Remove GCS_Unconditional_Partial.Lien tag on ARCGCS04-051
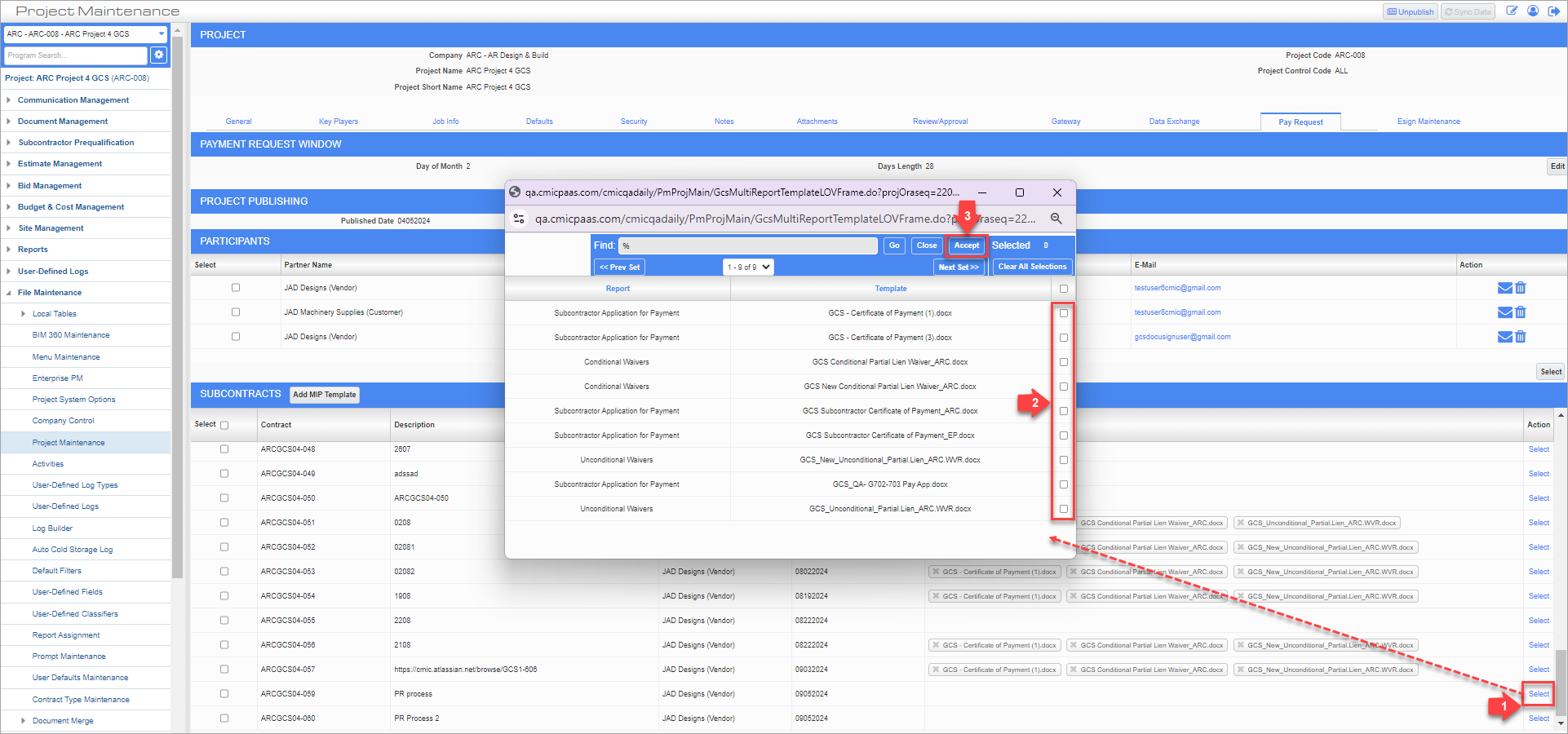This screenshot has width=1568, height=734. (x=1241, y=523)
